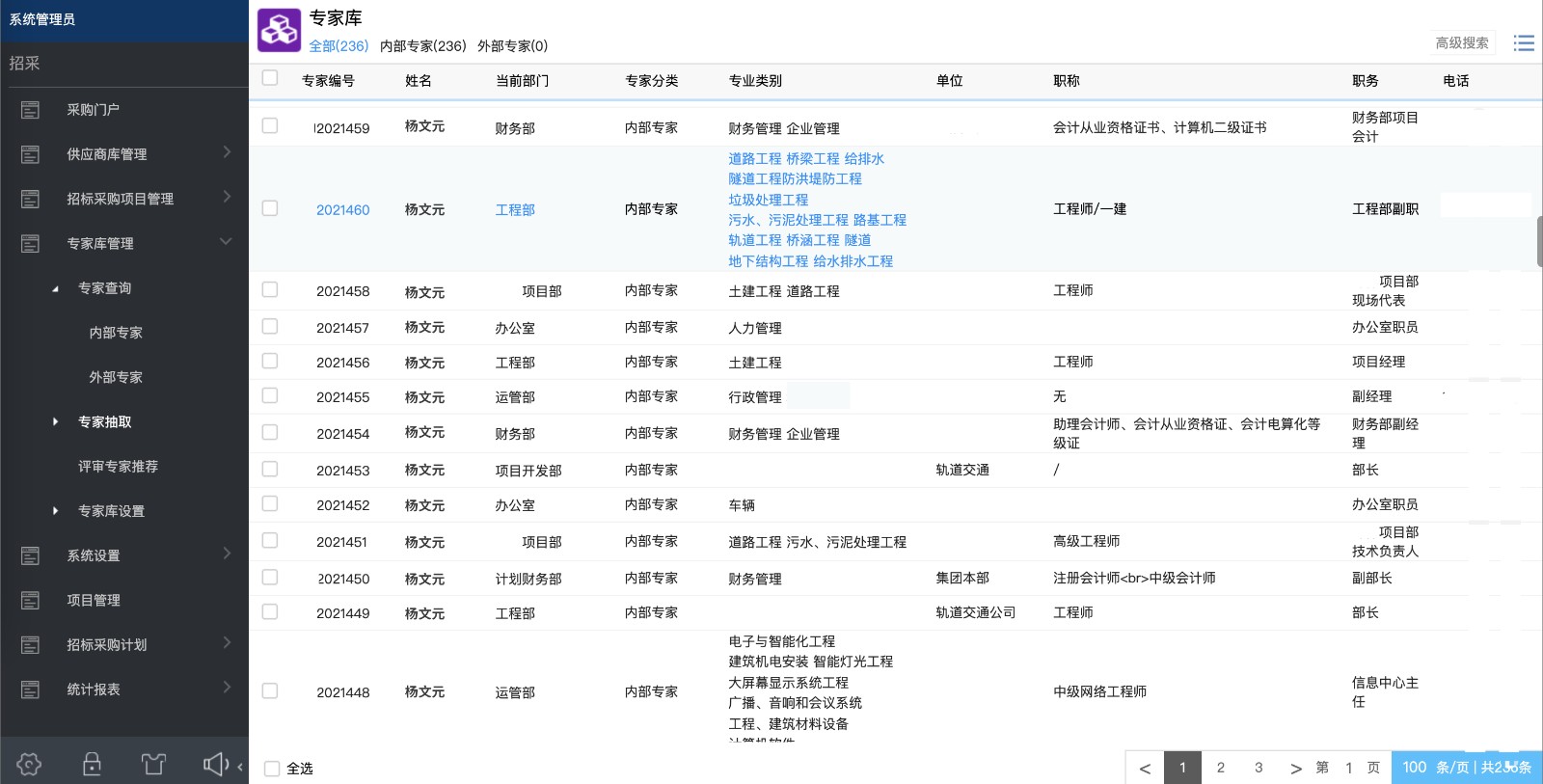This screenshot has width=1543, height=784.
Task: Click the 供应商库管理 sidebar icon
Action: (30, 154)
